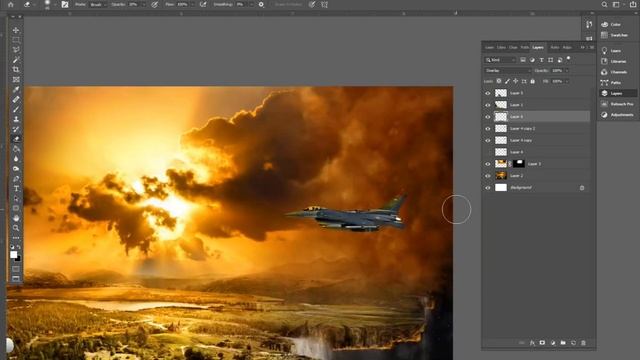This screenshot has width=640, height=360.
Task: Select the Clone Stamp tool
Action: coord(16,119)
